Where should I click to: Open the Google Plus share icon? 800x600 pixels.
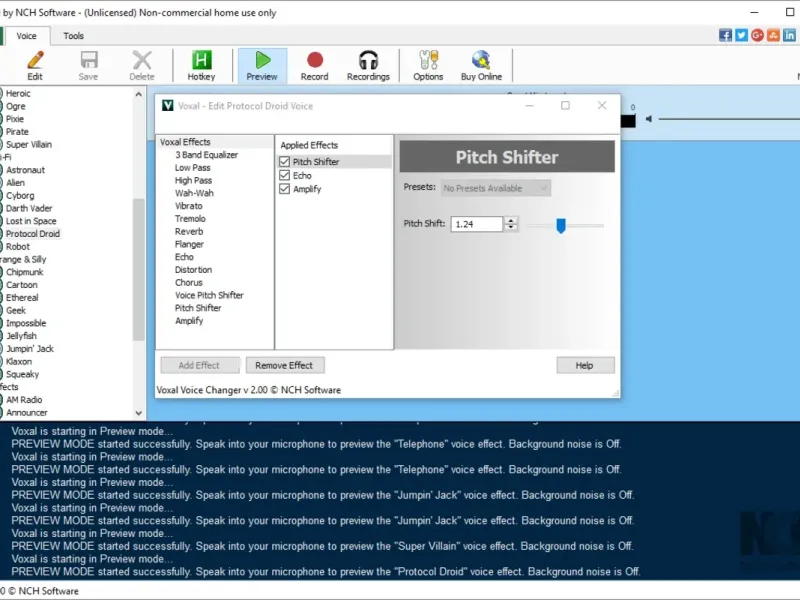(x=757, y=35)
